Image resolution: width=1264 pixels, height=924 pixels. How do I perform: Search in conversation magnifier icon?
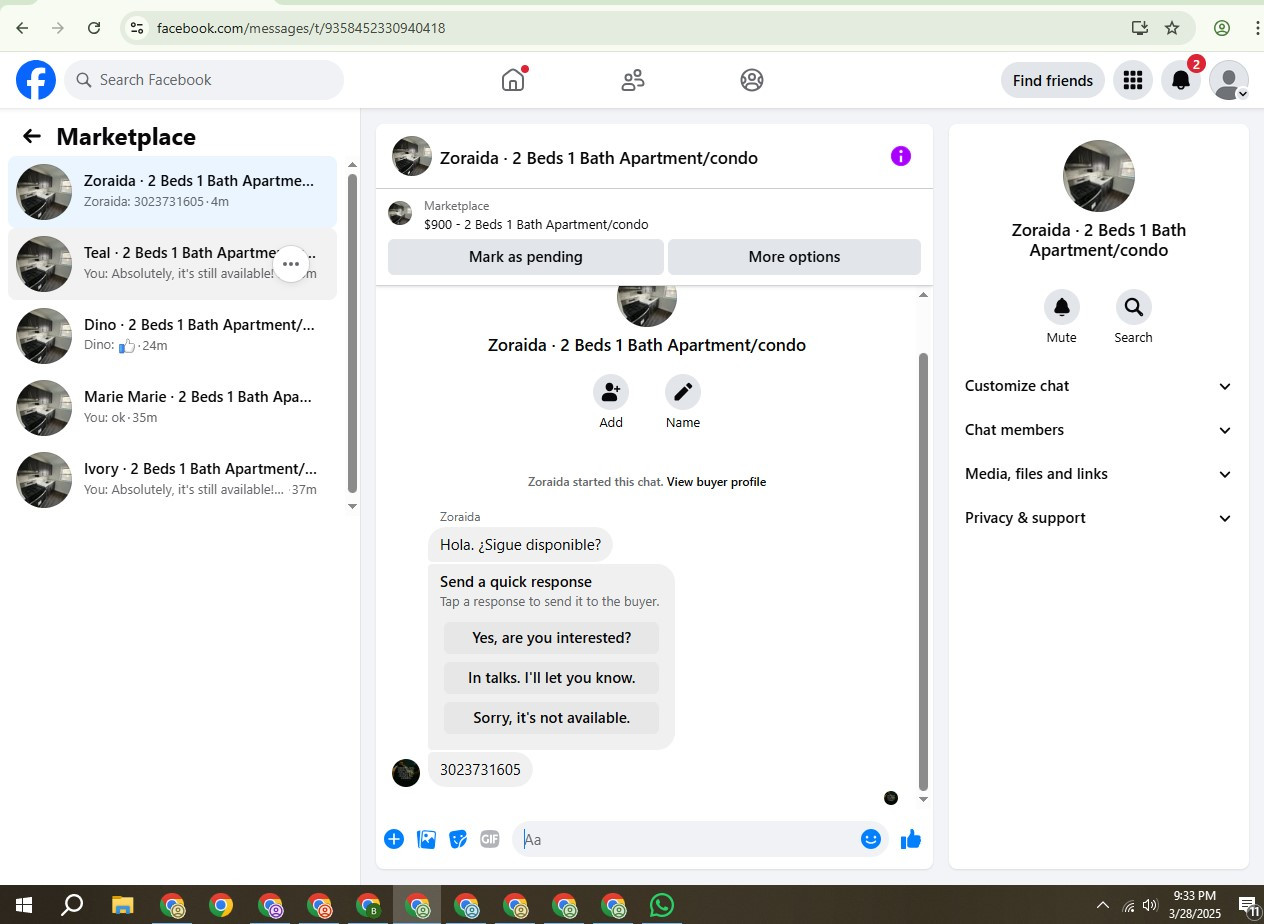coord(1134,307)
